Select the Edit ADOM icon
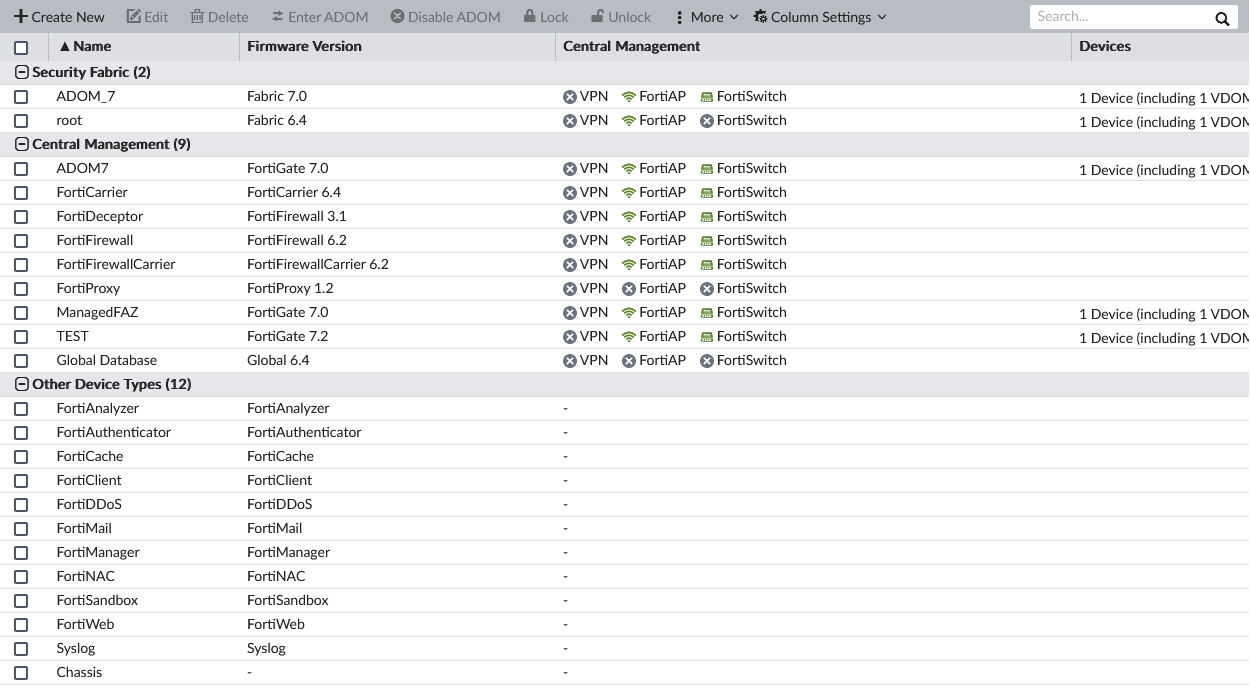 pos(133,16)
